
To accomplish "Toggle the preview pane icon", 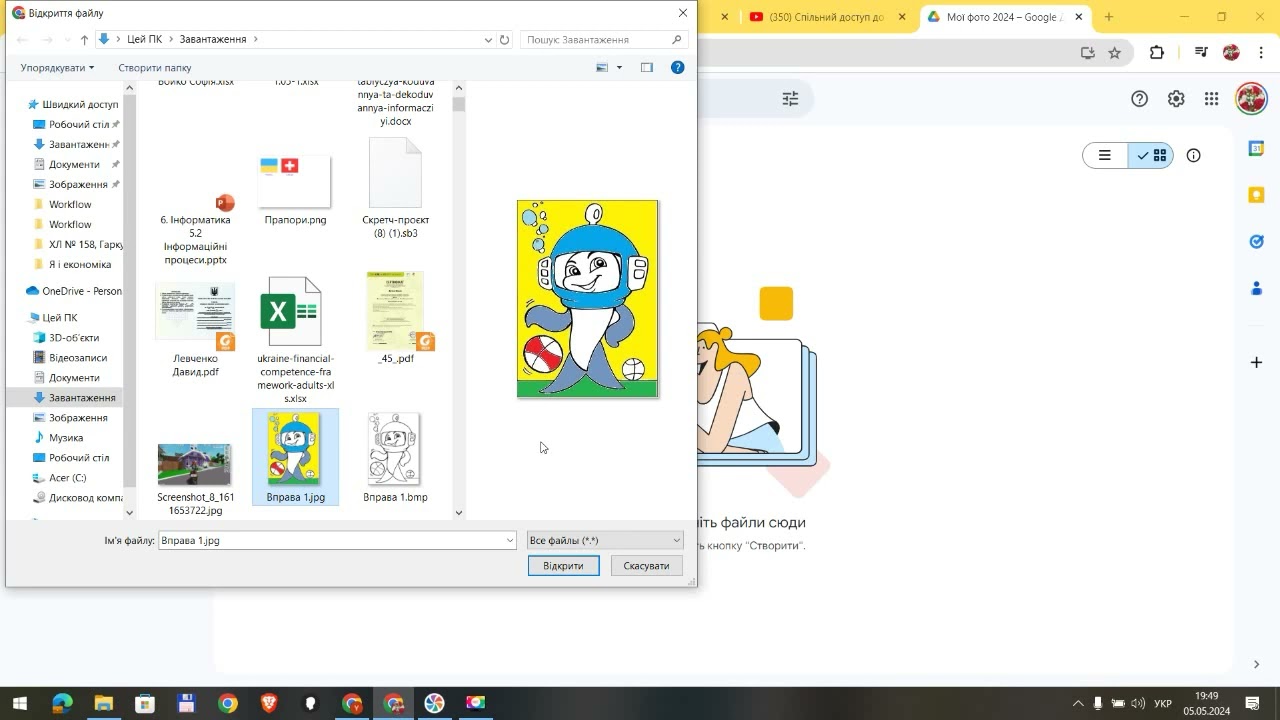I will click(x=647, y=68).
